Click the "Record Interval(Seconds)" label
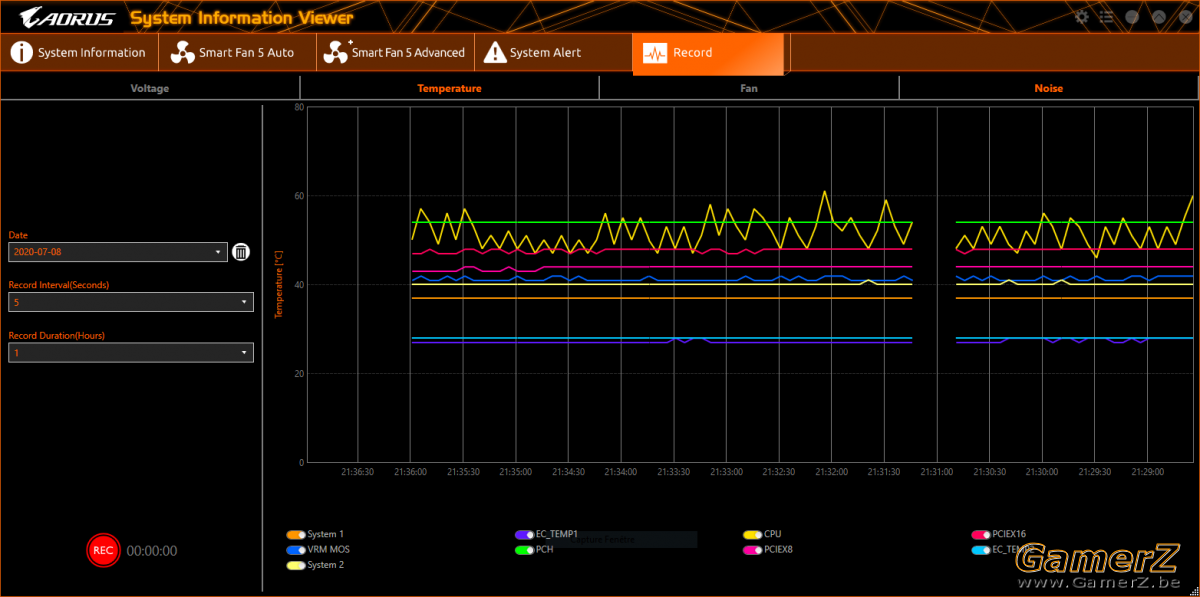Viewport: 1200px width, 597px height. (x=59, y=285)
